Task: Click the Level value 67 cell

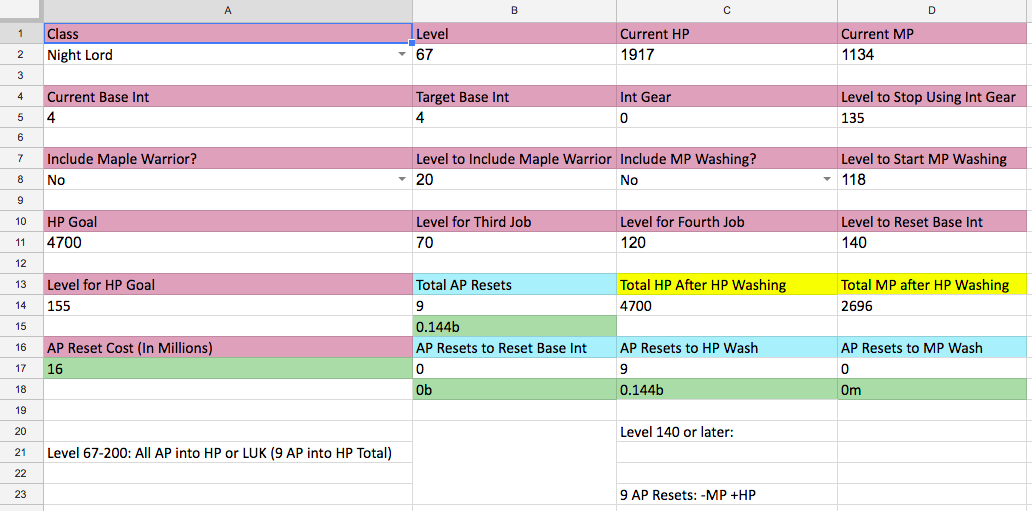Action: click(x=515, y=55)
